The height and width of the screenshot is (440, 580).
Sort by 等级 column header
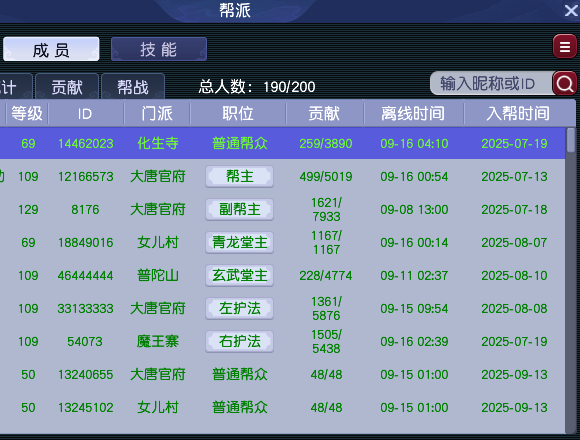27,114
